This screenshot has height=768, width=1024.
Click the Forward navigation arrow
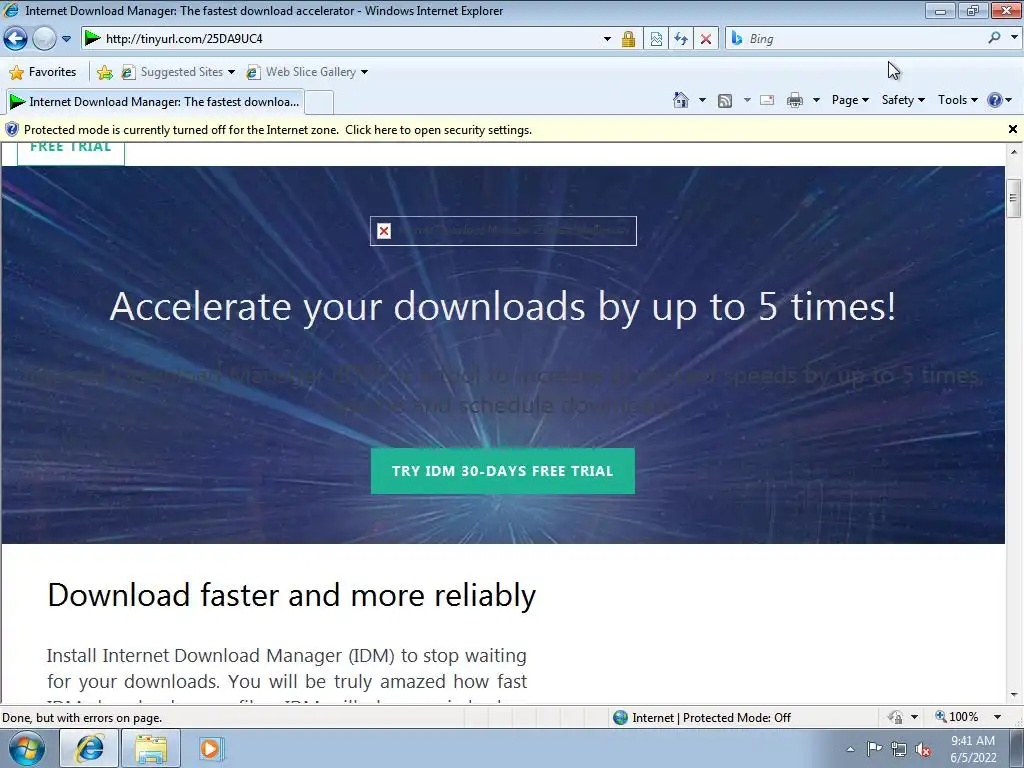point(44,39)
